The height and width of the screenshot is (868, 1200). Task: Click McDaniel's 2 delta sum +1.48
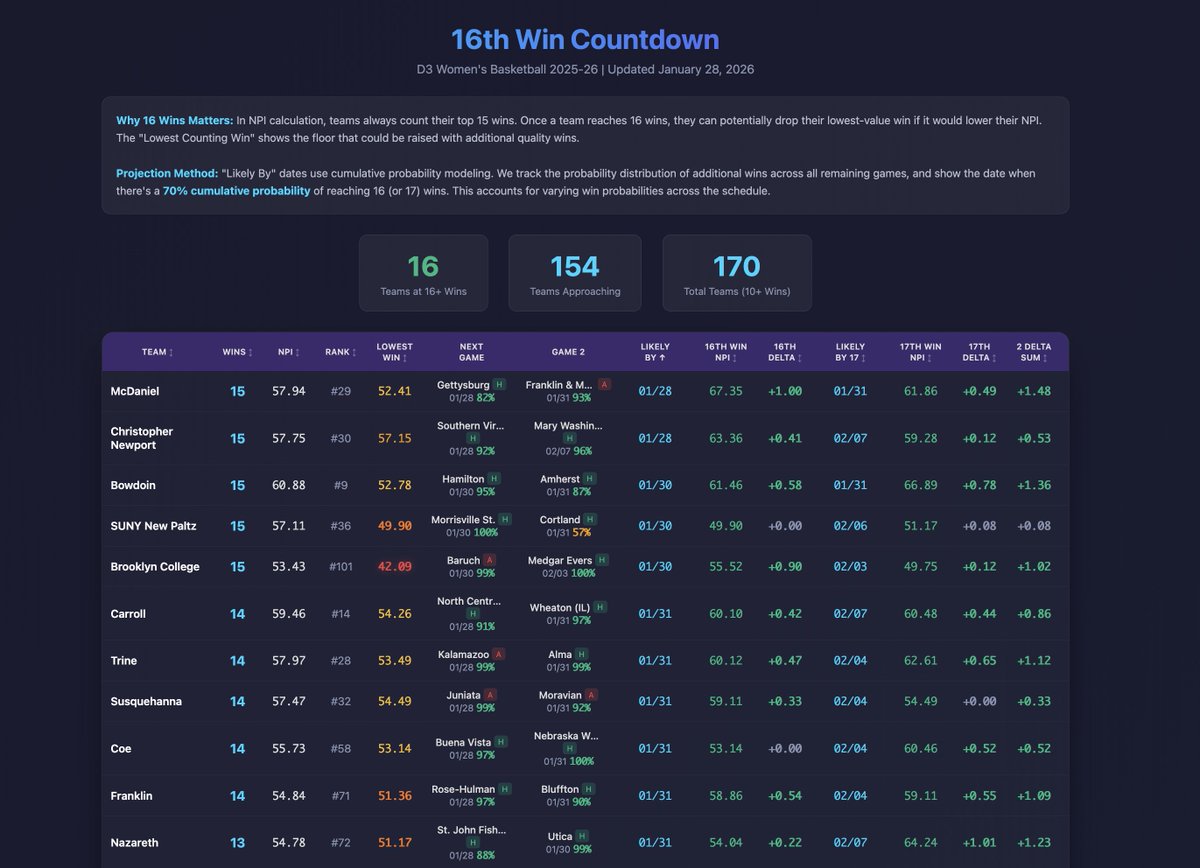[1033, 391]
